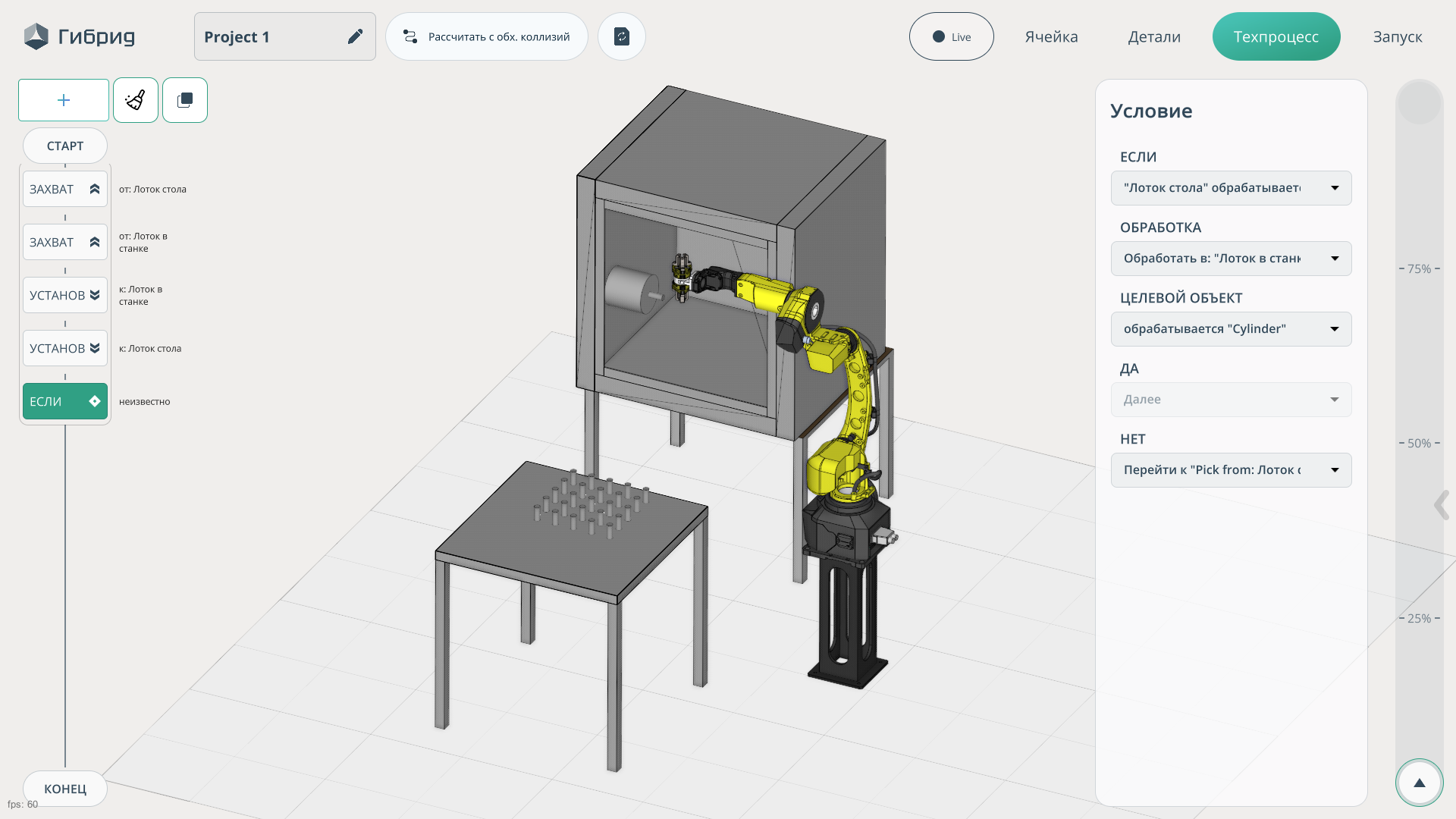Switch to the Детали tab

coord(1154,36)
